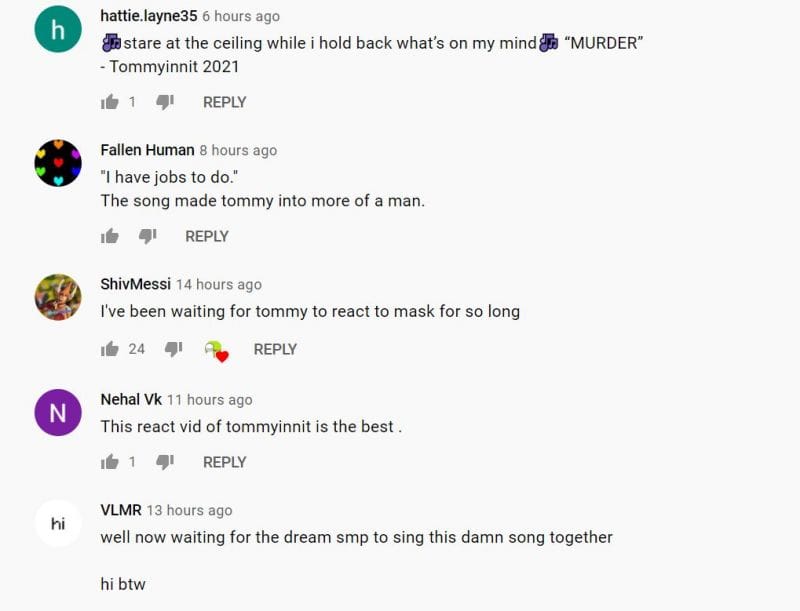
Task: Open VLMR's channel avatar
Action: point(58,522)
